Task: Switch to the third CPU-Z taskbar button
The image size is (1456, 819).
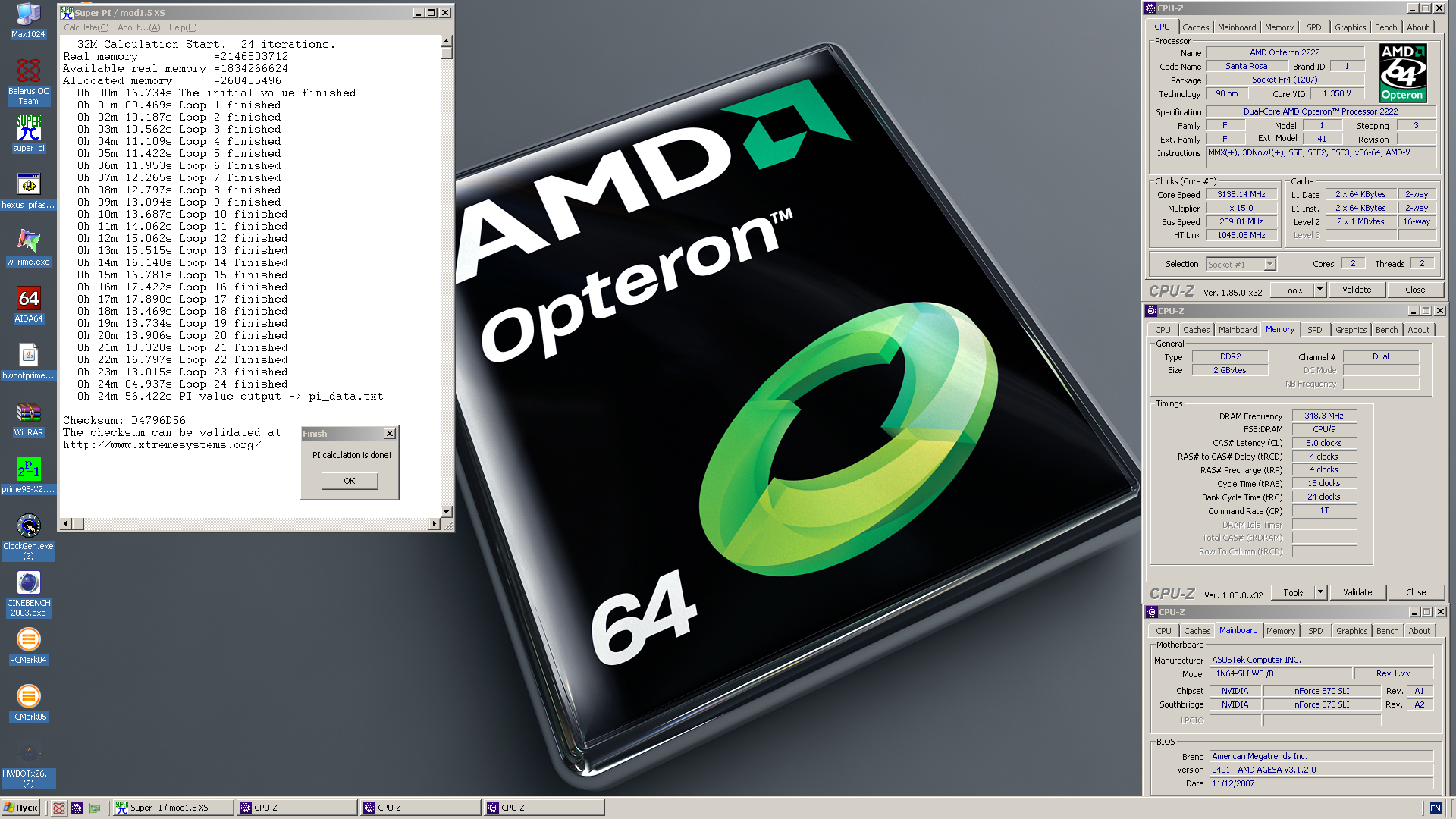Action: (x=544, y=808)
